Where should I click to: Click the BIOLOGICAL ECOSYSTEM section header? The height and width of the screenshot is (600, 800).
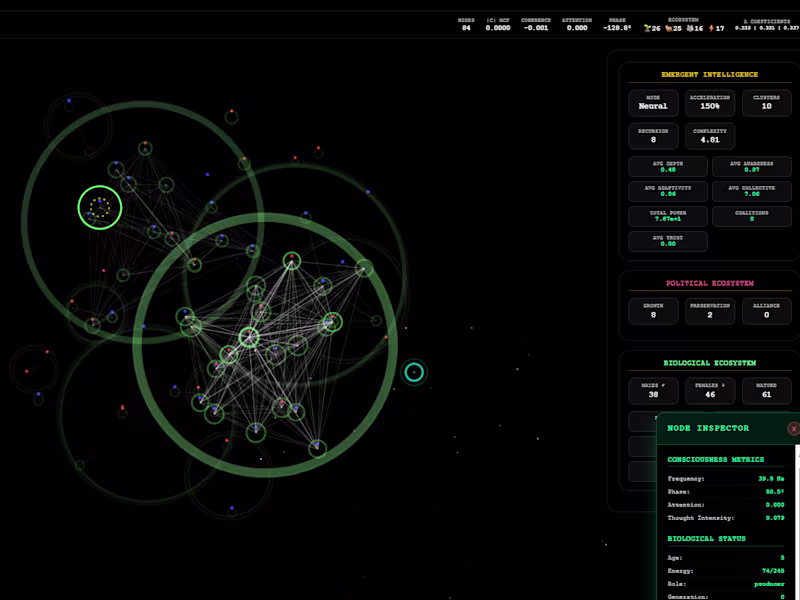(710, 361)
